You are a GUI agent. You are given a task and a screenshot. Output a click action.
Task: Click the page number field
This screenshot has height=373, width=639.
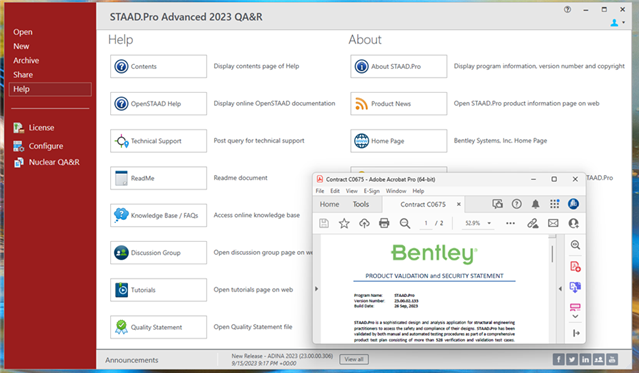pos(426,223)
